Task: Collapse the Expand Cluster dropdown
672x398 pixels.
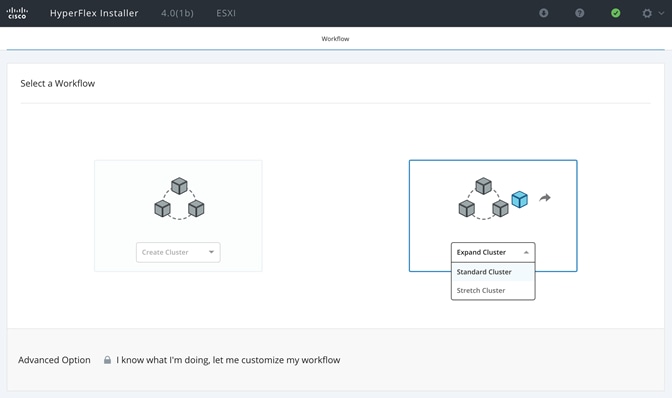Action: (493, 252)
